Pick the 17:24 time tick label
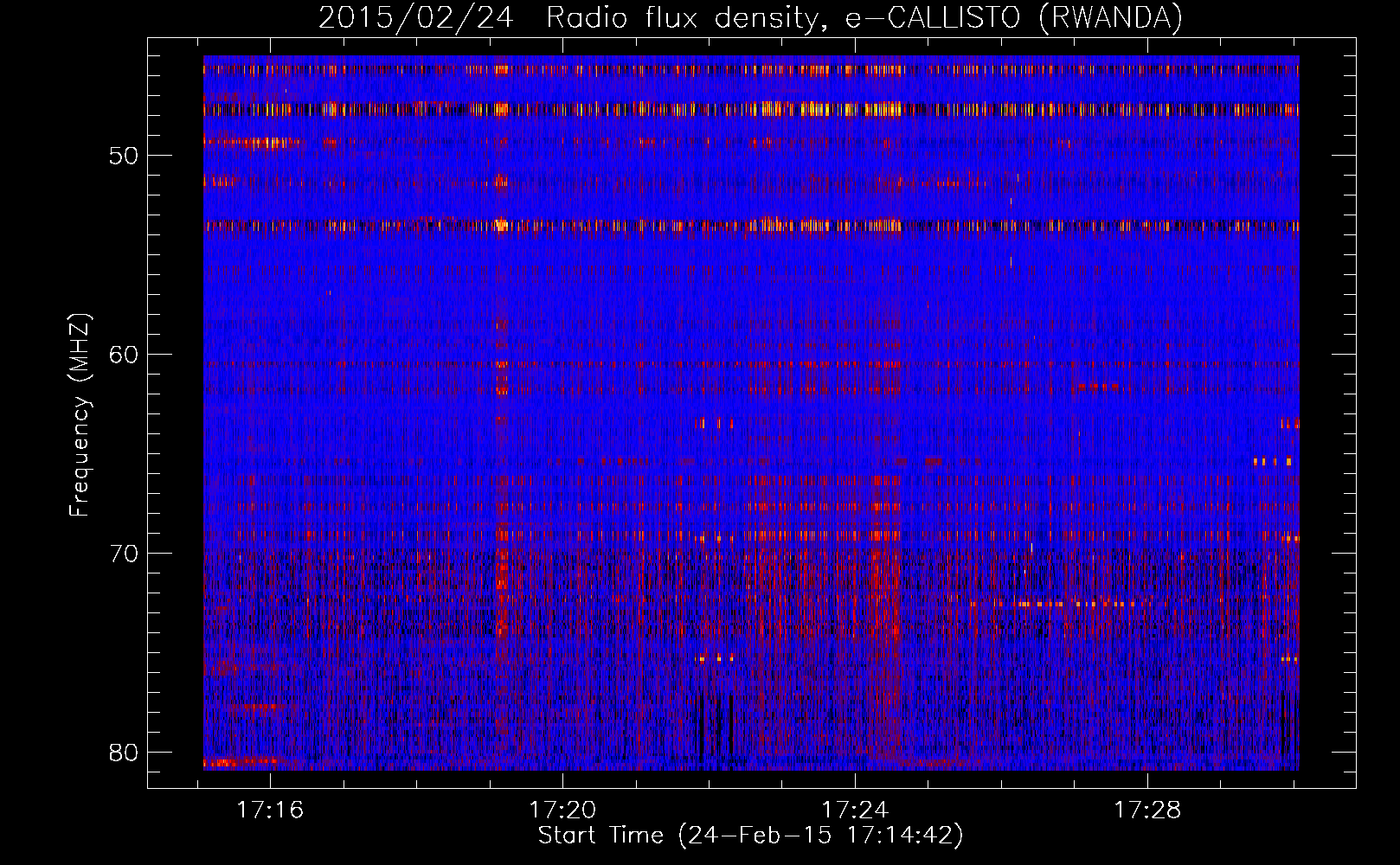Viewport: 1400px width, 865px height. pos(855,810)
